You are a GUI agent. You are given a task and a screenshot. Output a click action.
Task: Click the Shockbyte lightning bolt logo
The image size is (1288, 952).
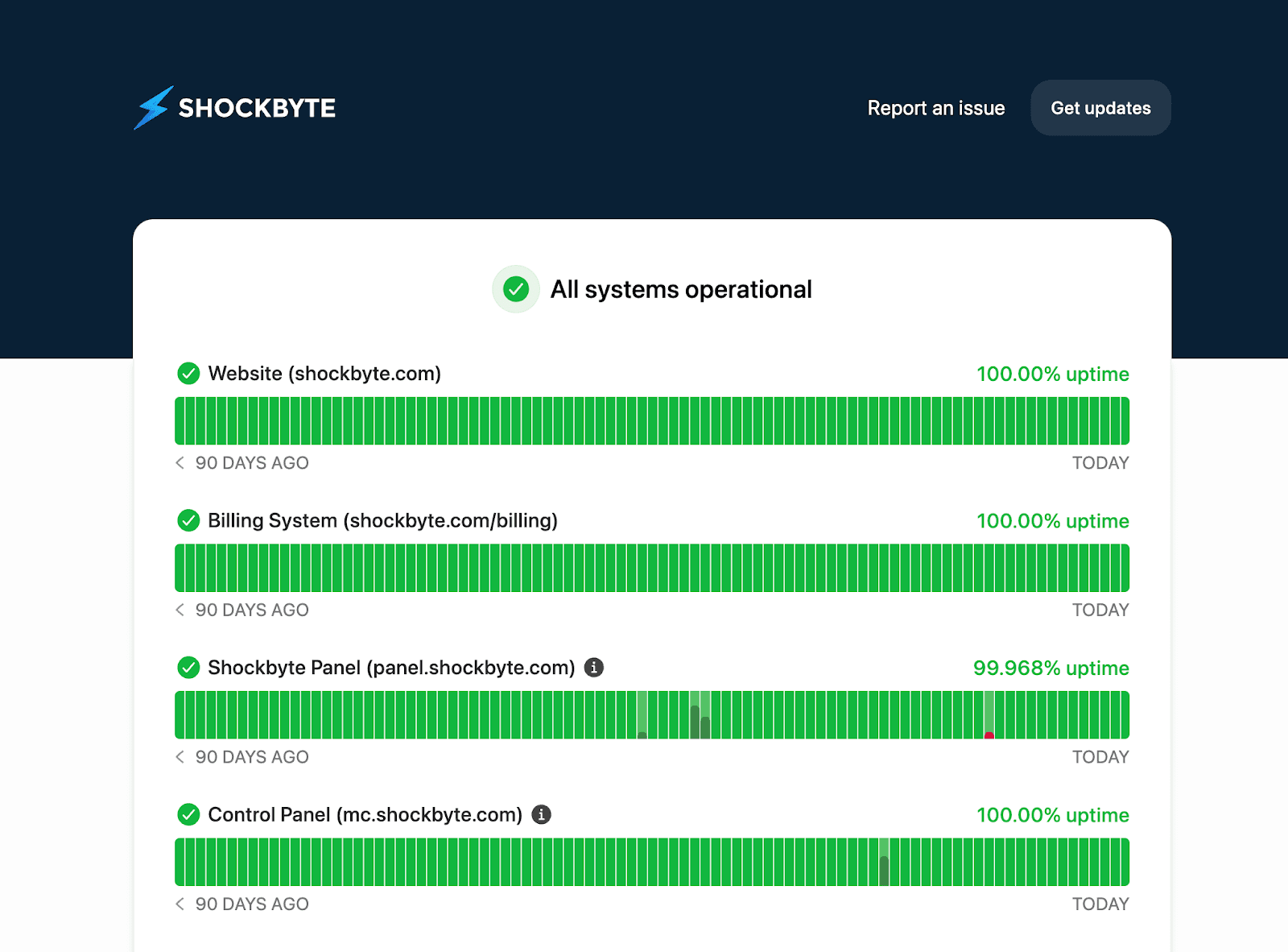(154, 107)
